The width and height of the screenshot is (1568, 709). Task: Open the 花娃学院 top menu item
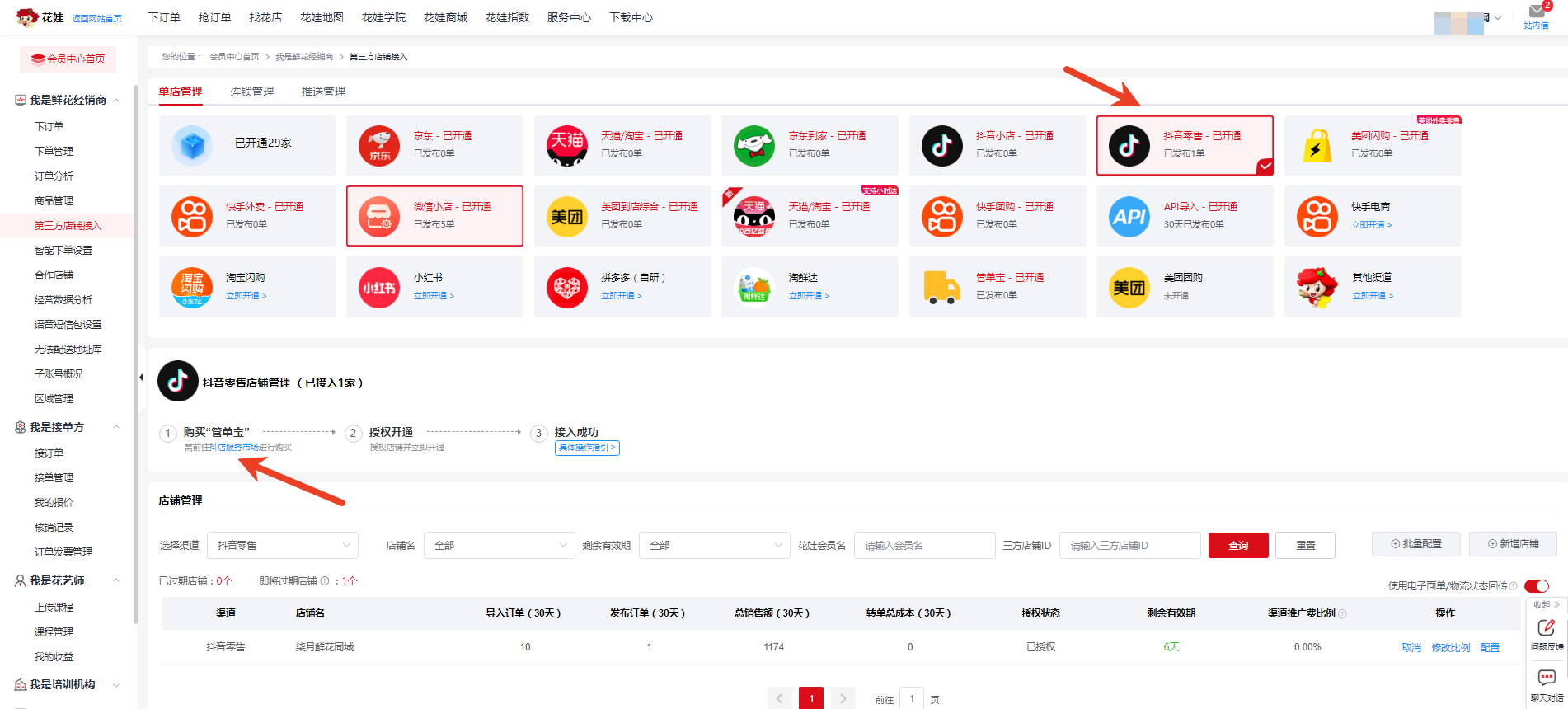[383, 17]
